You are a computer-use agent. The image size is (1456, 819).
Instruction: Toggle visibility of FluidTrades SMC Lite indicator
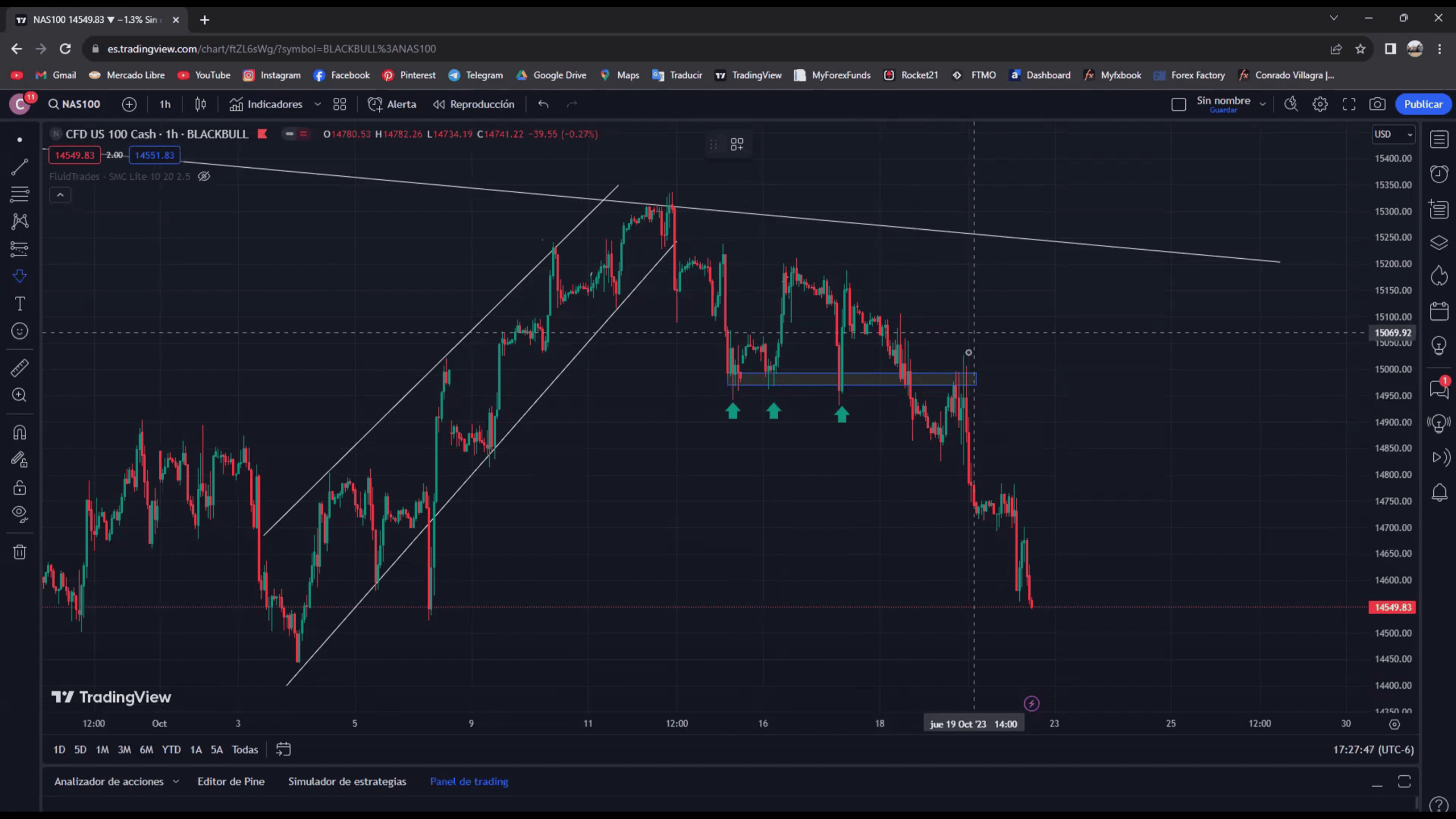204,176
